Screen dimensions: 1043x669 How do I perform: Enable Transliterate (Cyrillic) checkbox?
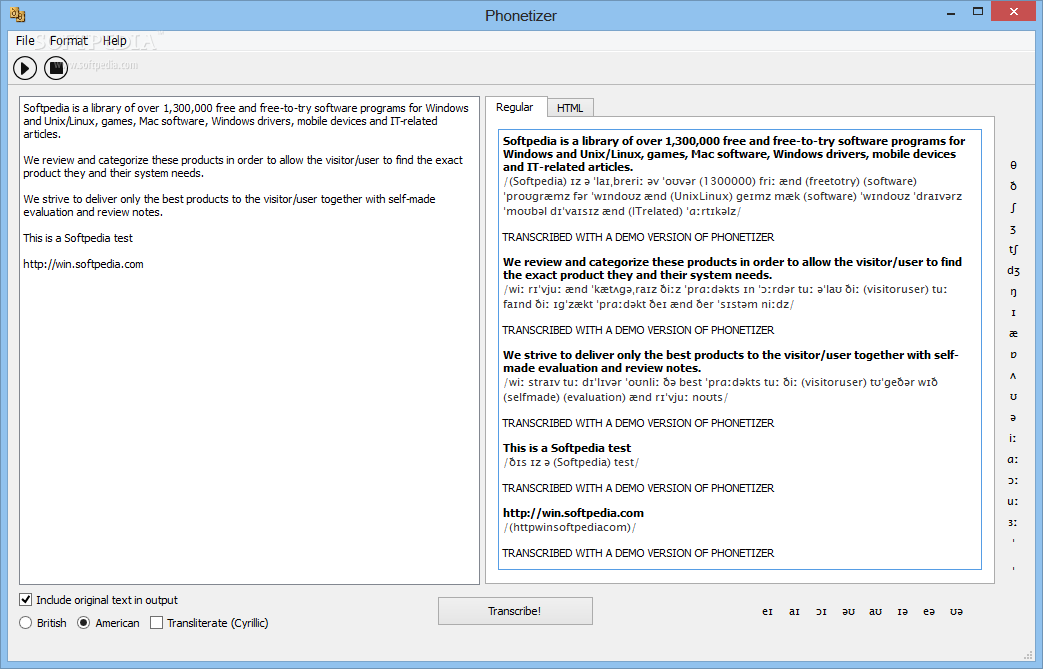pyautogui.click(x=156, y=623)
